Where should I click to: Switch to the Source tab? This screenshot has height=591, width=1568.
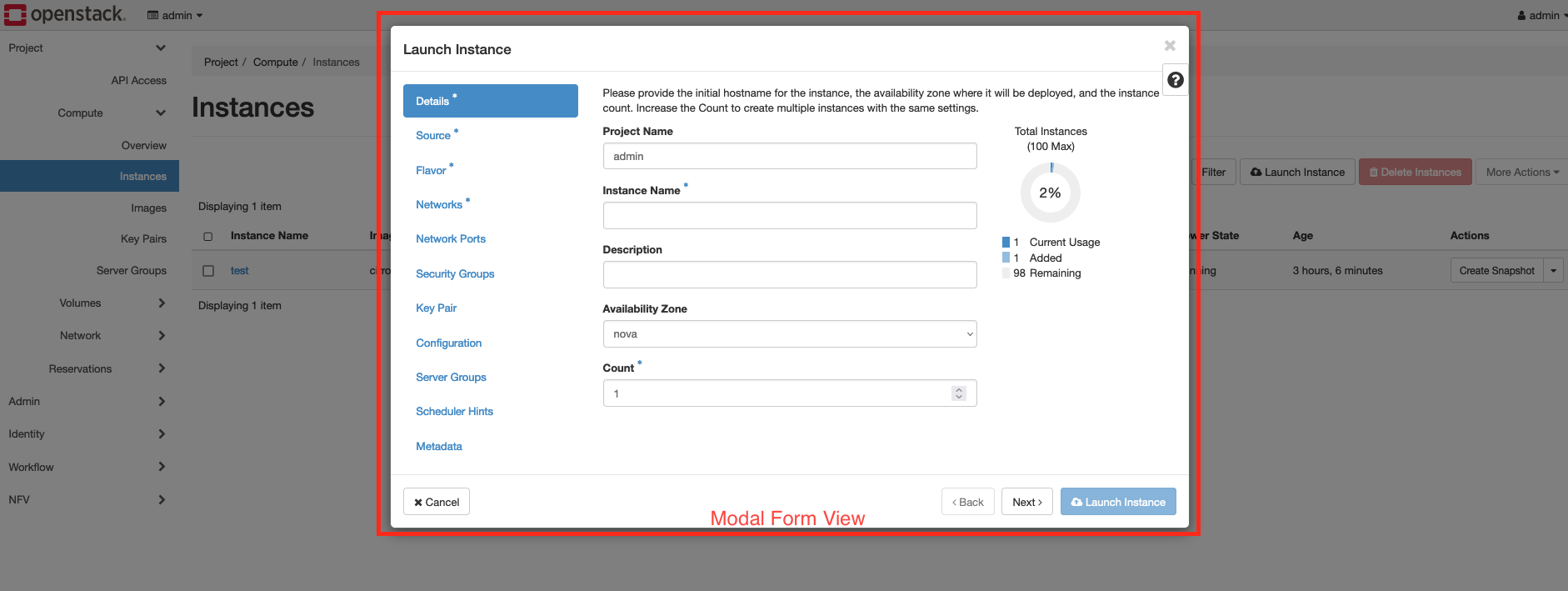[x=433, y=136]
